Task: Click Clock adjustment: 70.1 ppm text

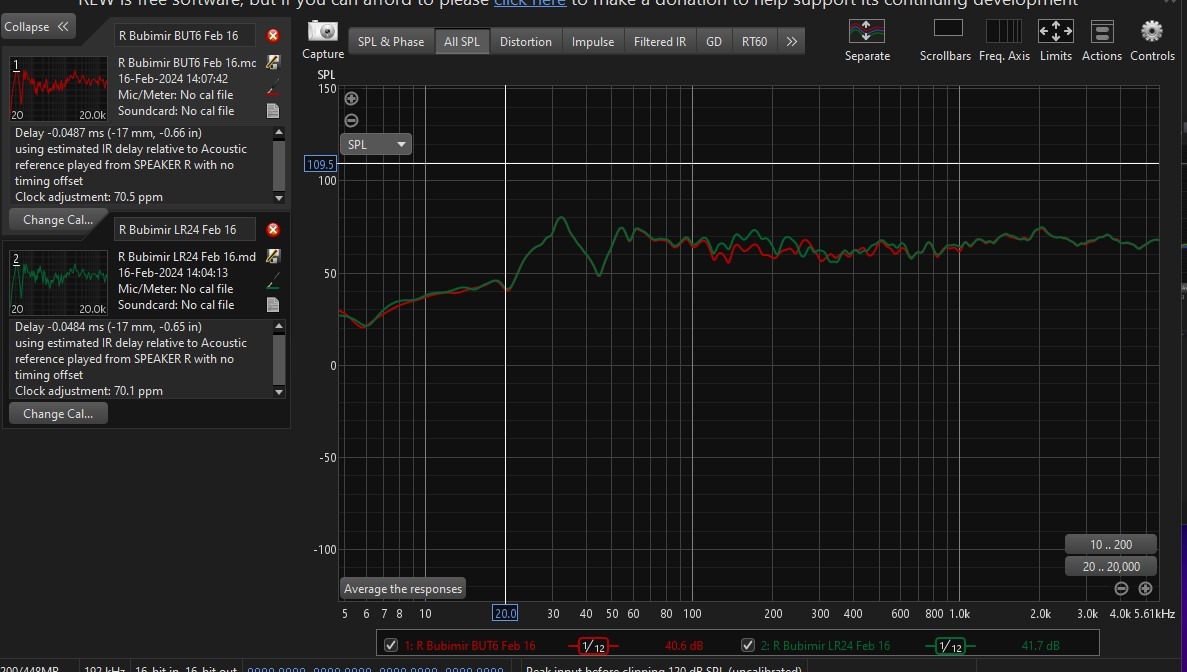Action: pos(89,390)
